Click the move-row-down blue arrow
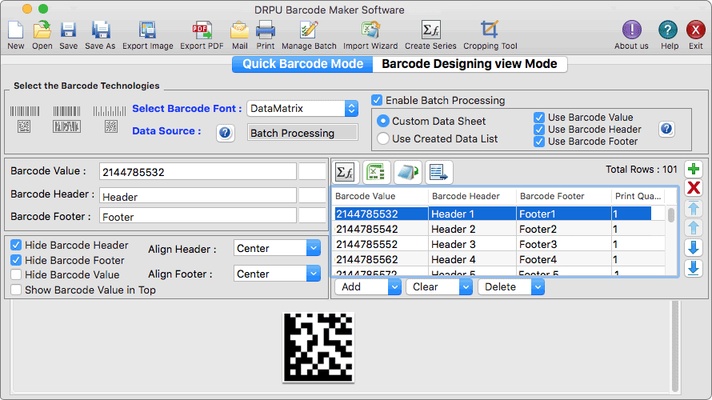 point(693,247)
